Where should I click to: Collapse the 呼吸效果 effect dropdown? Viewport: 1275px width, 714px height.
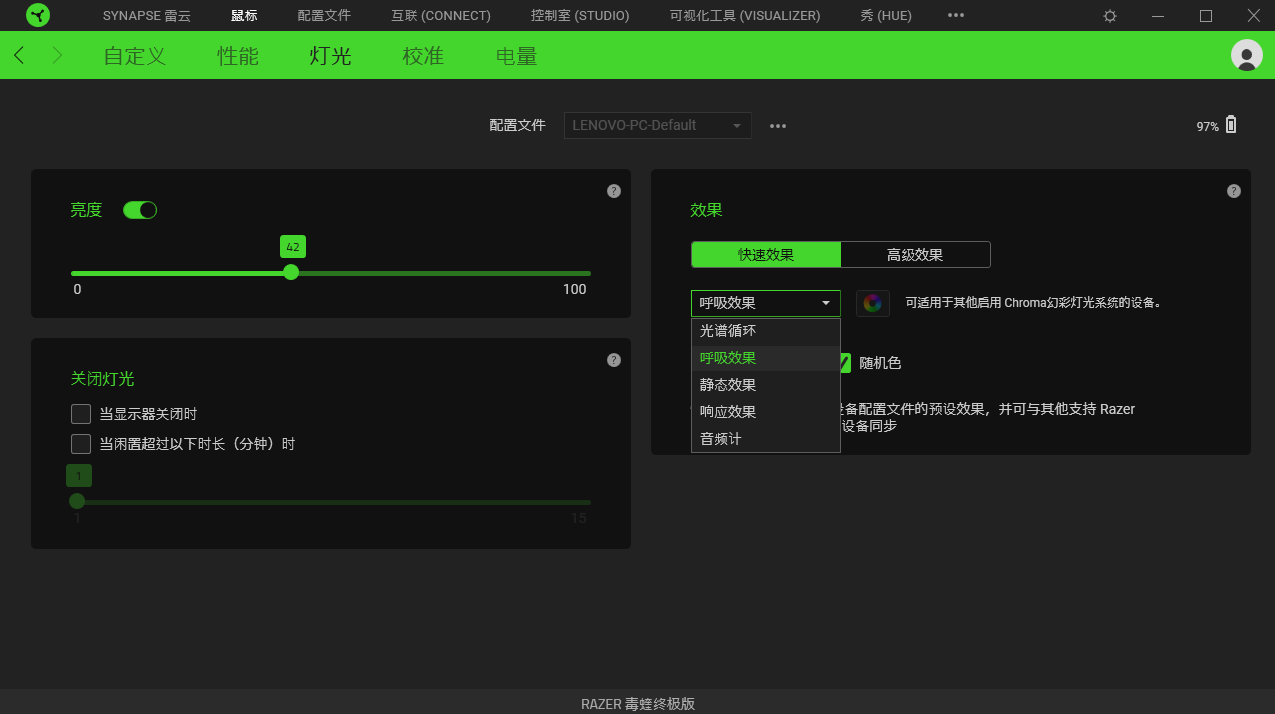[766, 303]
